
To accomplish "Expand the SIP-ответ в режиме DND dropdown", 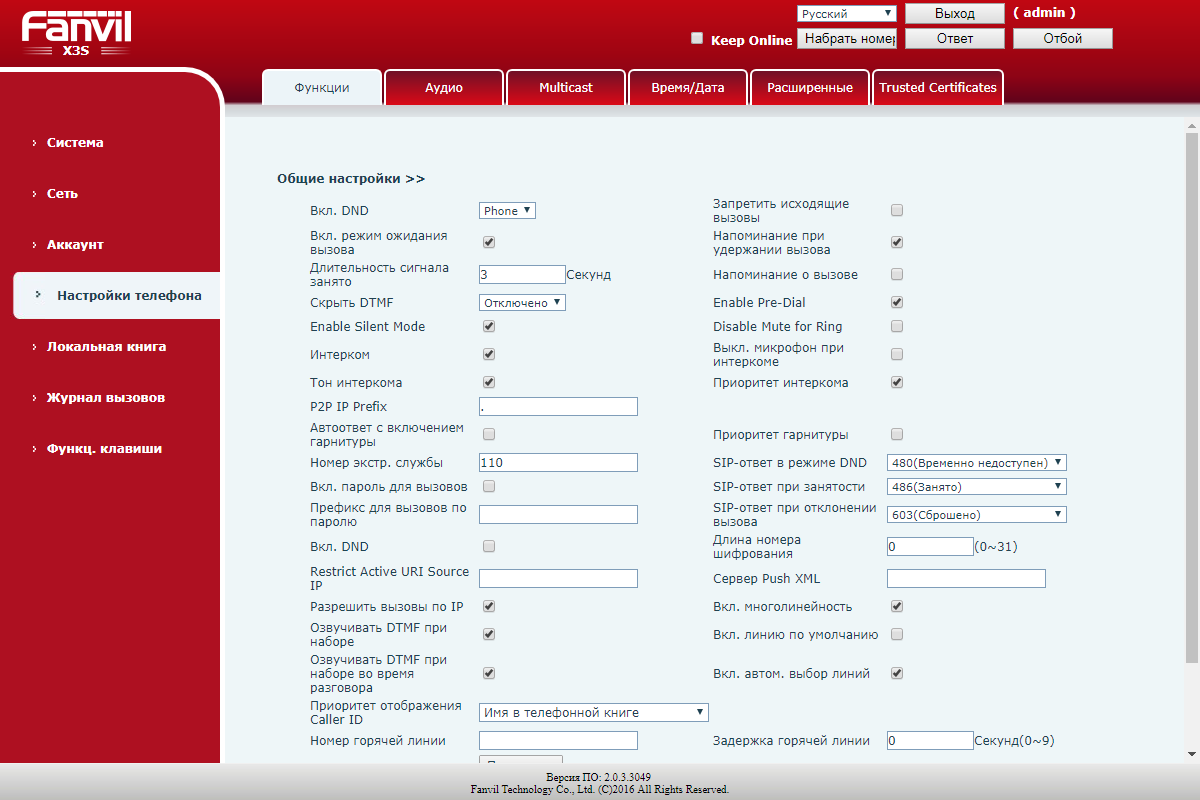I will [x=976, y=462].
